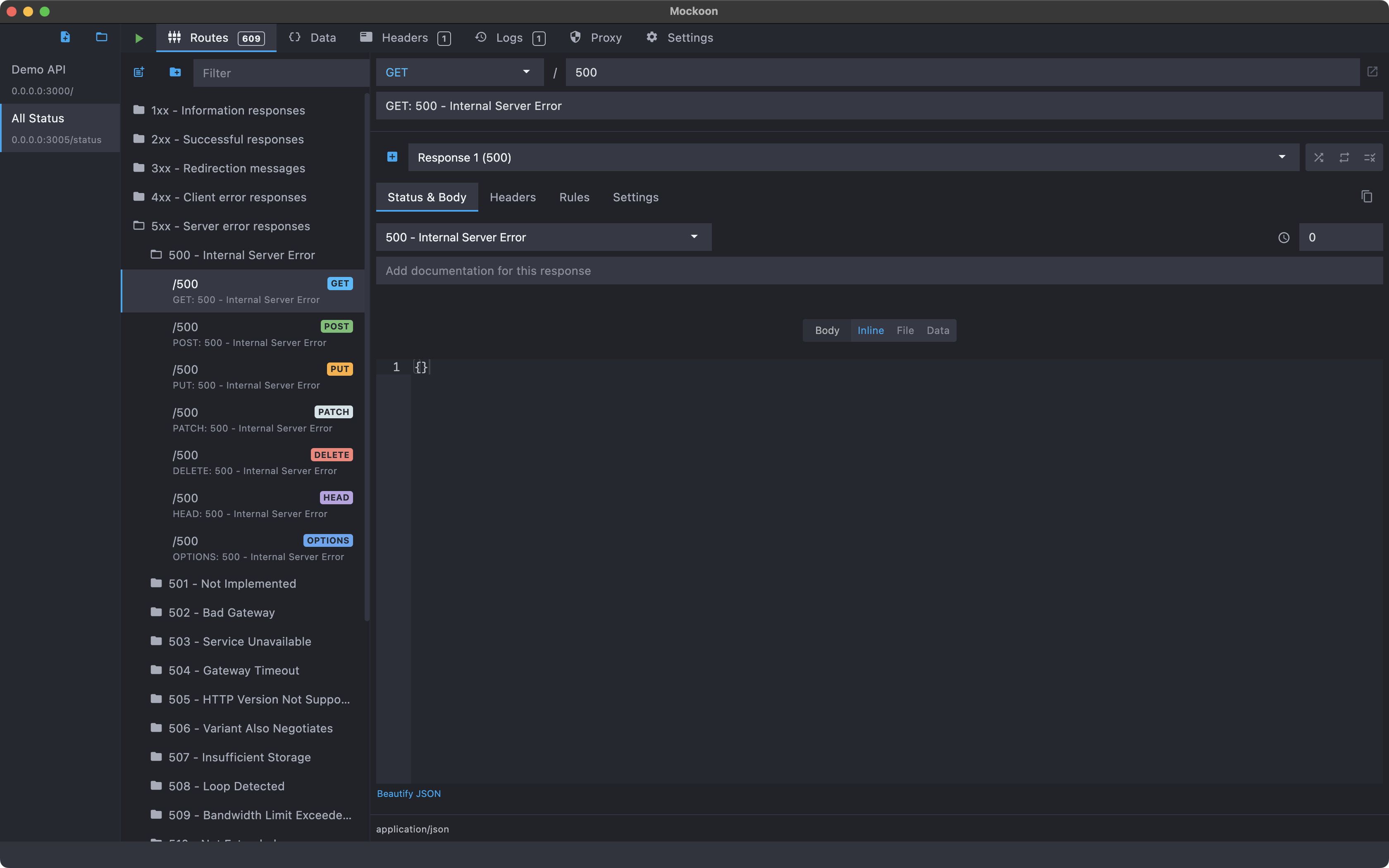Toggle fallback response mode
The image size is (1389, 868).
1370,157
